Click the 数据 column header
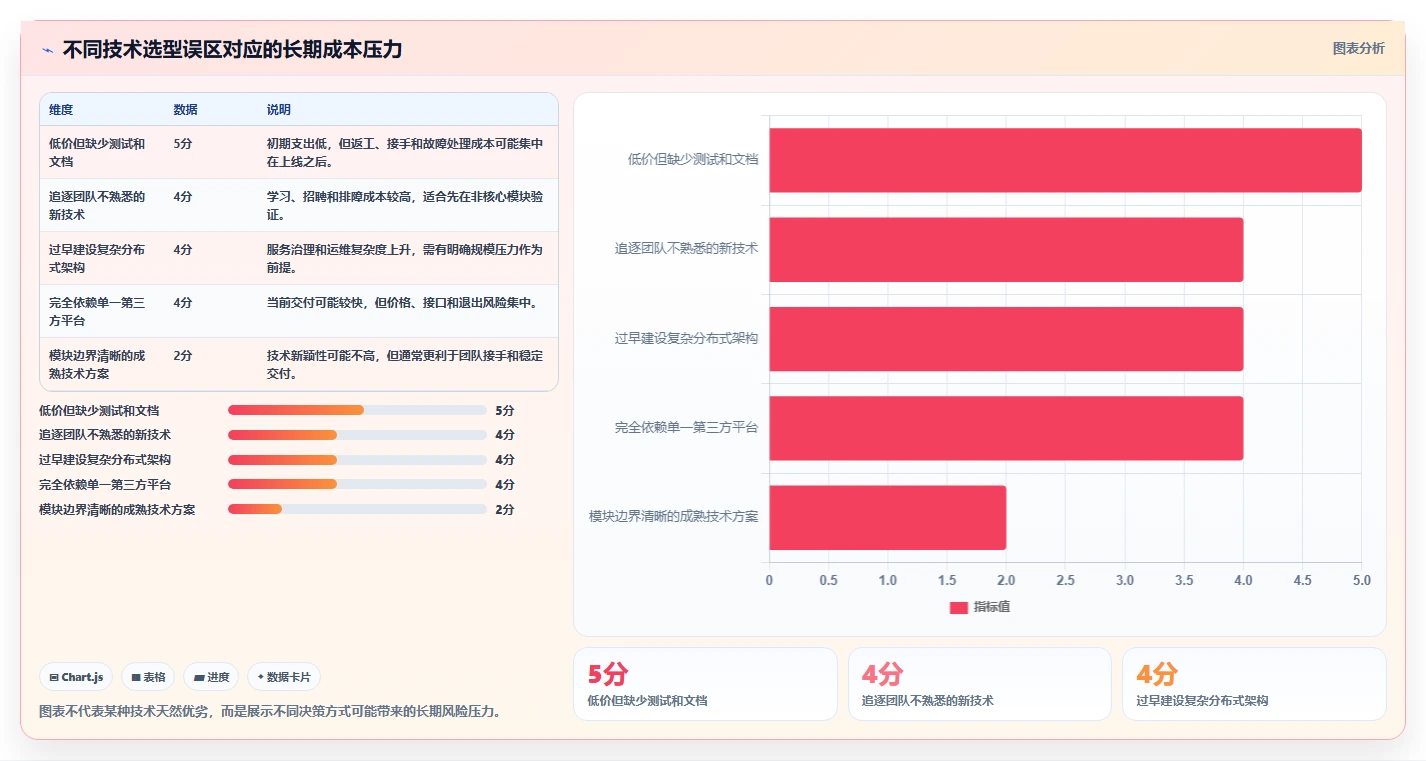Screen dimensions: 1426x761 coord(185,110)
